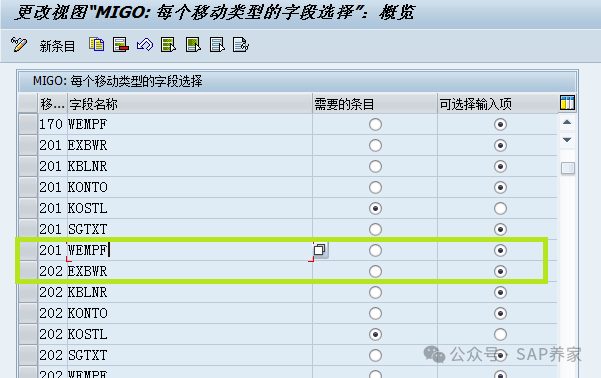The width and height of the screenshot is (601, 378).
Task: Select the row selector for 202 KBLNR
Action: coord(28,292)
